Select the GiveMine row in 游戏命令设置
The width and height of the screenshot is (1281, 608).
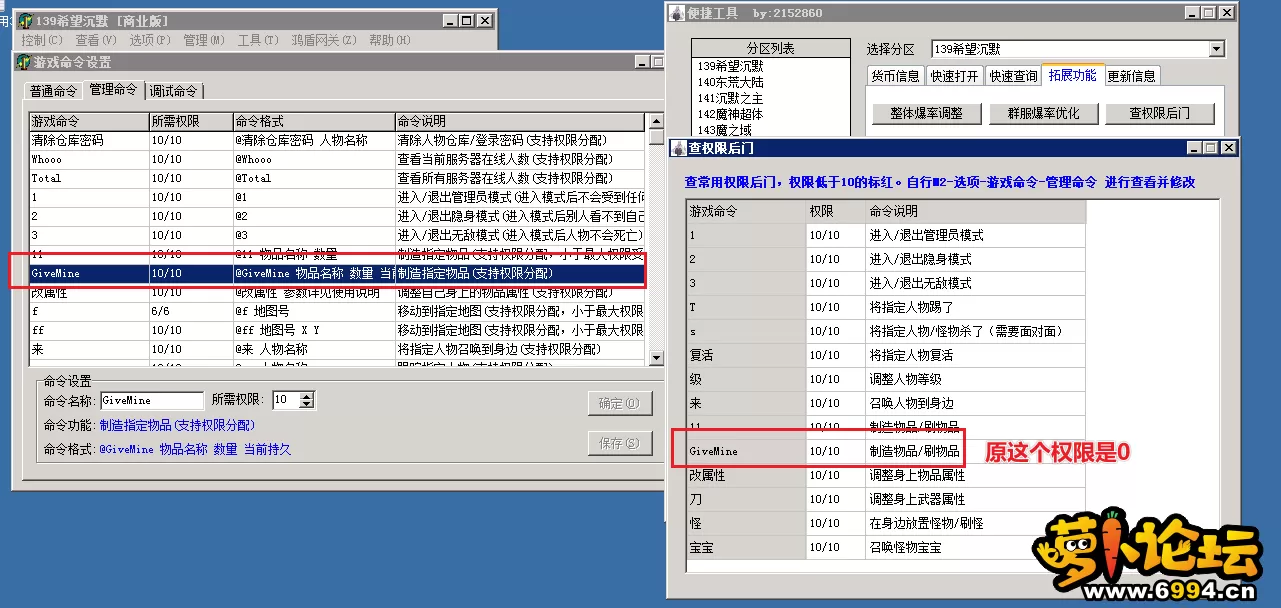coord(338,273)
